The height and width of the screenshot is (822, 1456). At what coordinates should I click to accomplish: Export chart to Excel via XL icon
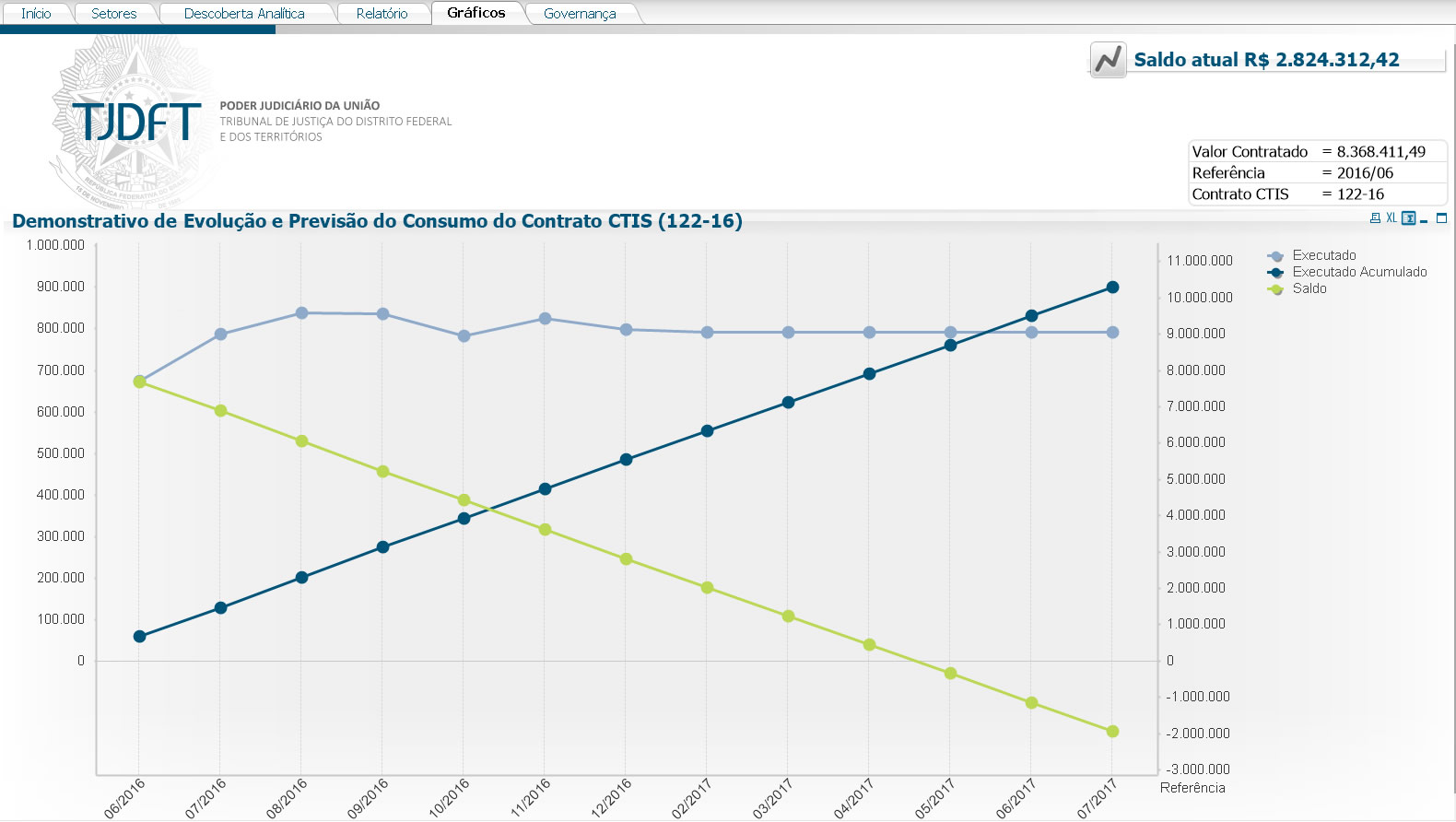(1391, 218)
